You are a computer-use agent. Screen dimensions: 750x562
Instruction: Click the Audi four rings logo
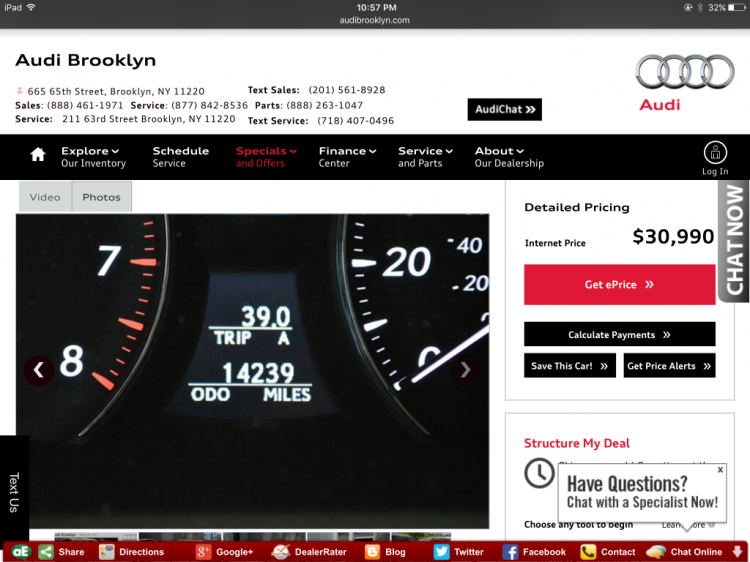[x=684, y=72]
